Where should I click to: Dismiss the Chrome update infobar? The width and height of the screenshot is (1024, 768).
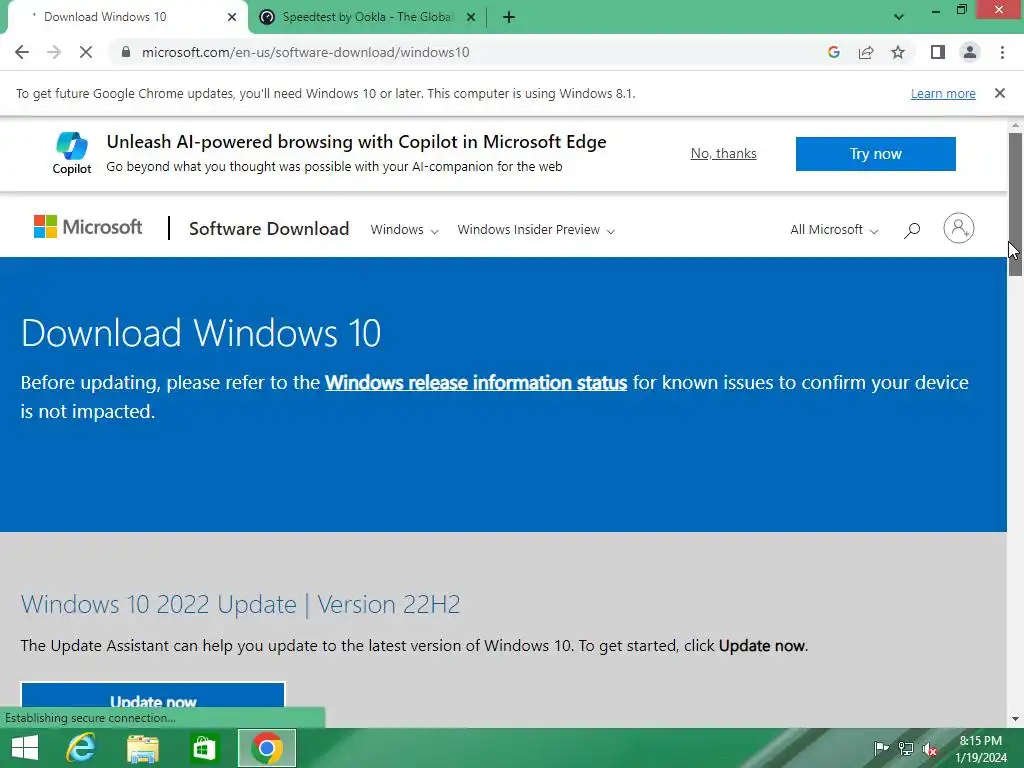pos(1000,93)
